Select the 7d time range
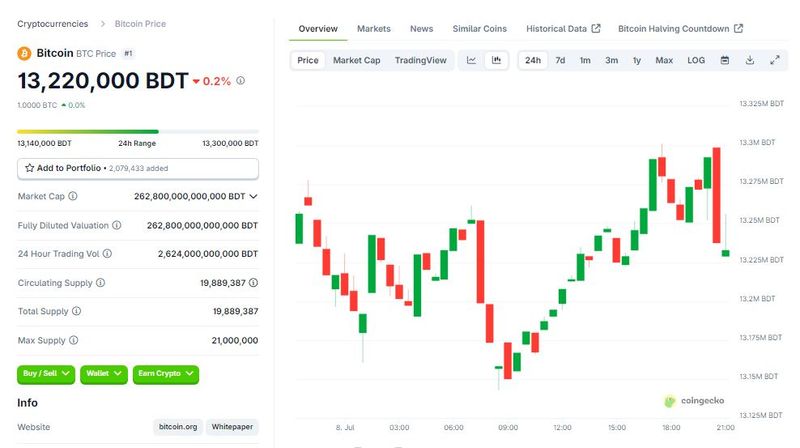This screenshot has height=448, width=800. pyautogui.click(x=560, y=61)
